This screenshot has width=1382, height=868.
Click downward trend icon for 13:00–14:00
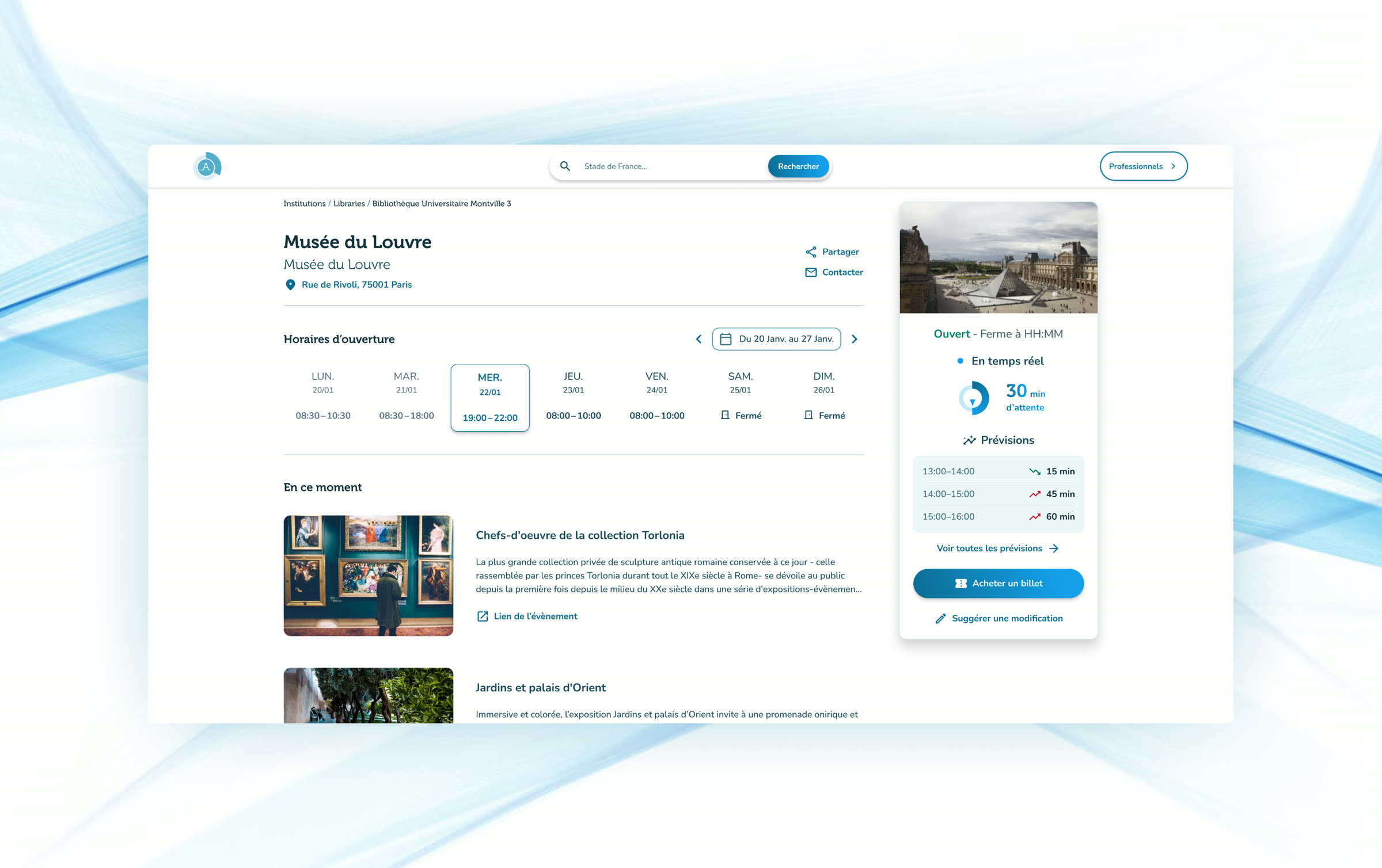coord(1035,471)
